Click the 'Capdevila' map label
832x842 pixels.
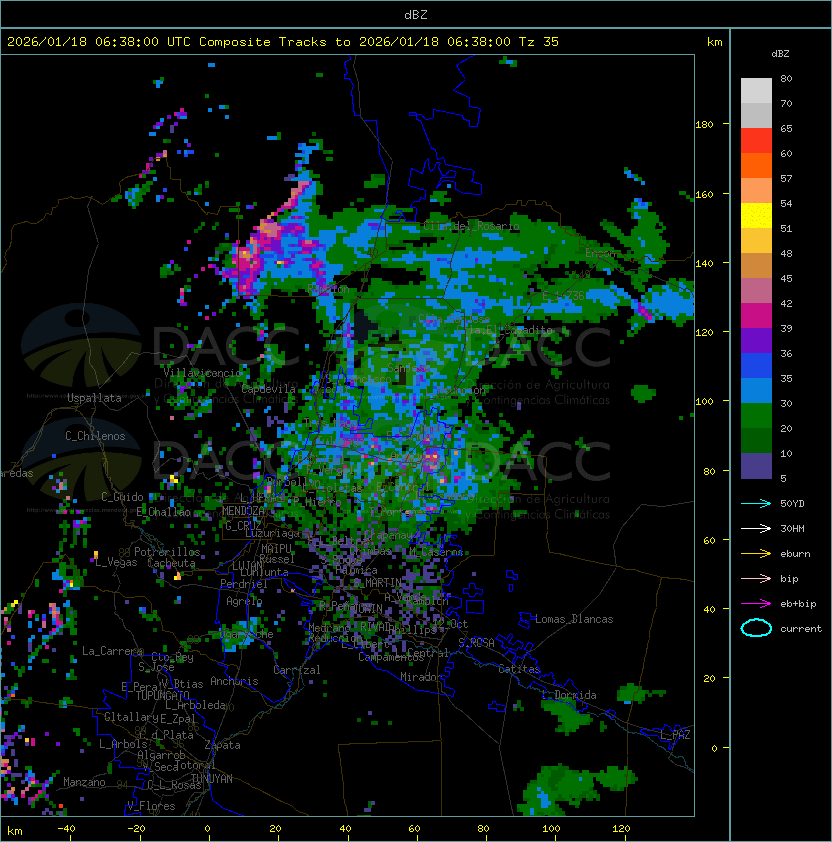pyautogui.click(x=269, y=389)
